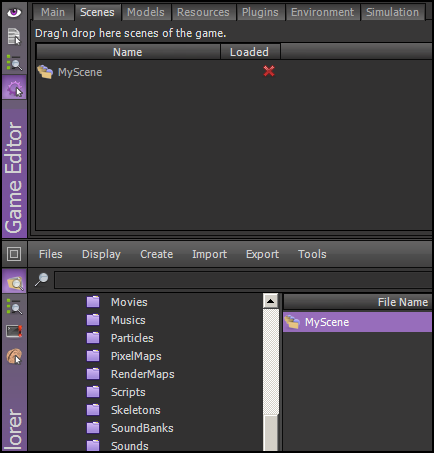This screenshot has height=453, width=434.
Task: Click the PixelMaps folder icon
Action: point(93,356)
